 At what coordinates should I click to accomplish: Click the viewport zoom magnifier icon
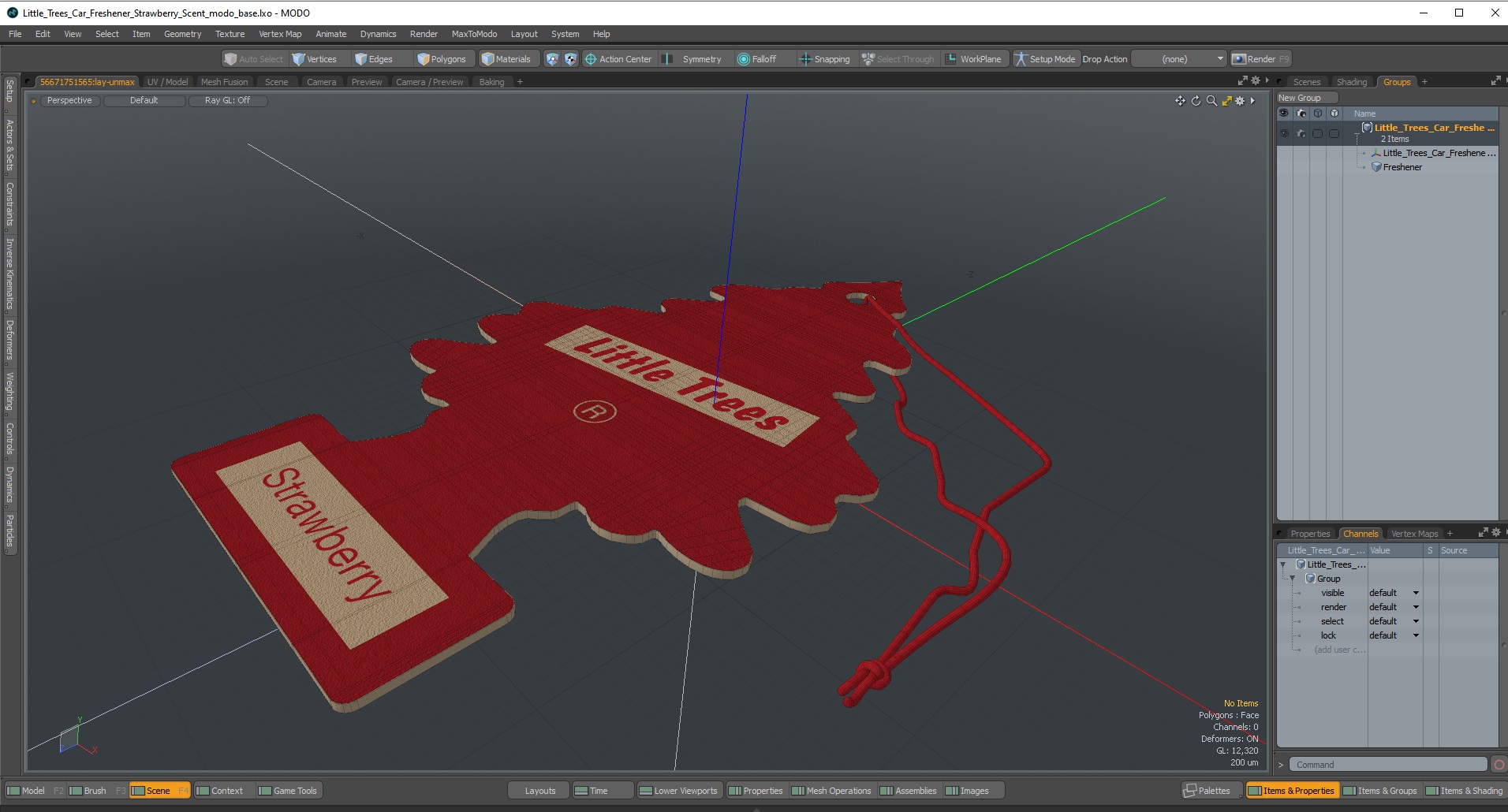tap(1211, 101)
